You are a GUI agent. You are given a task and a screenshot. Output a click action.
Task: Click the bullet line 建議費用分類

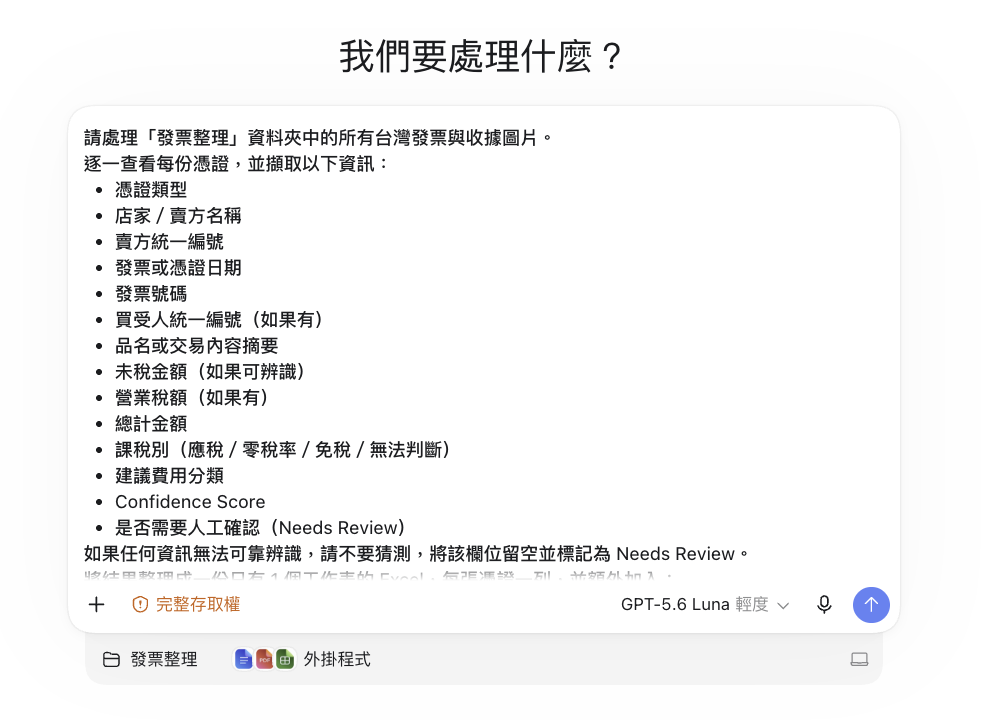[x=169, y=476]
